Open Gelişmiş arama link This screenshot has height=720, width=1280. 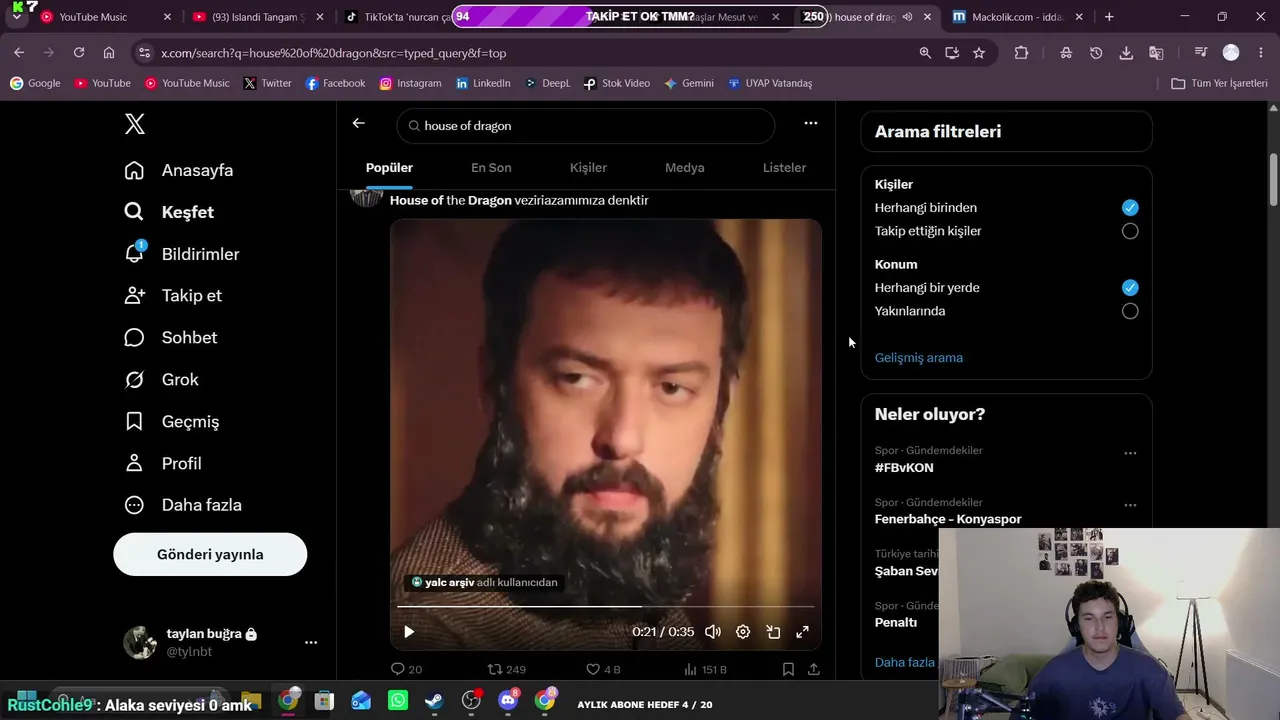pos(919,358)
